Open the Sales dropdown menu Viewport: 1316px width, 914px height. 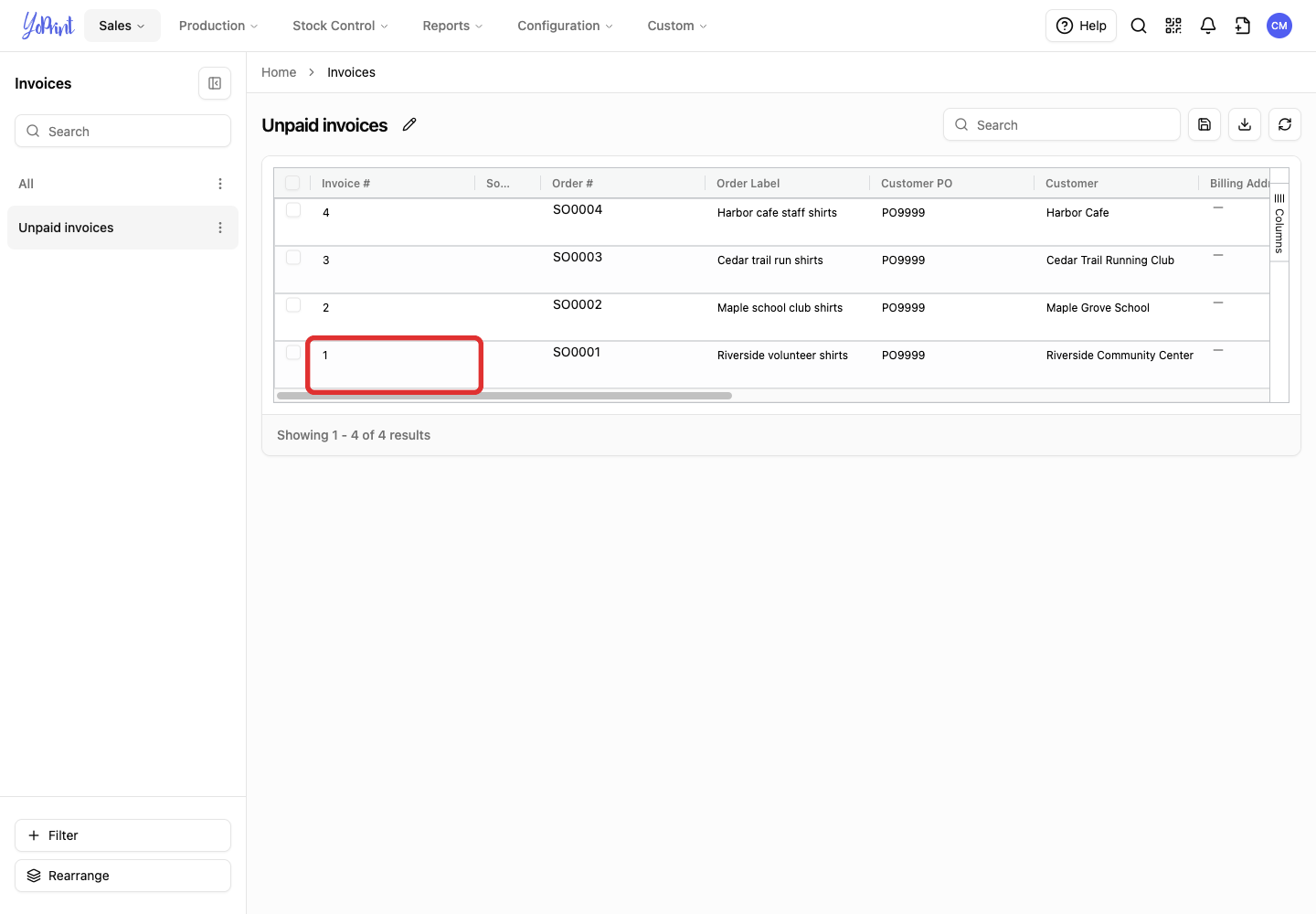point(122,26)
